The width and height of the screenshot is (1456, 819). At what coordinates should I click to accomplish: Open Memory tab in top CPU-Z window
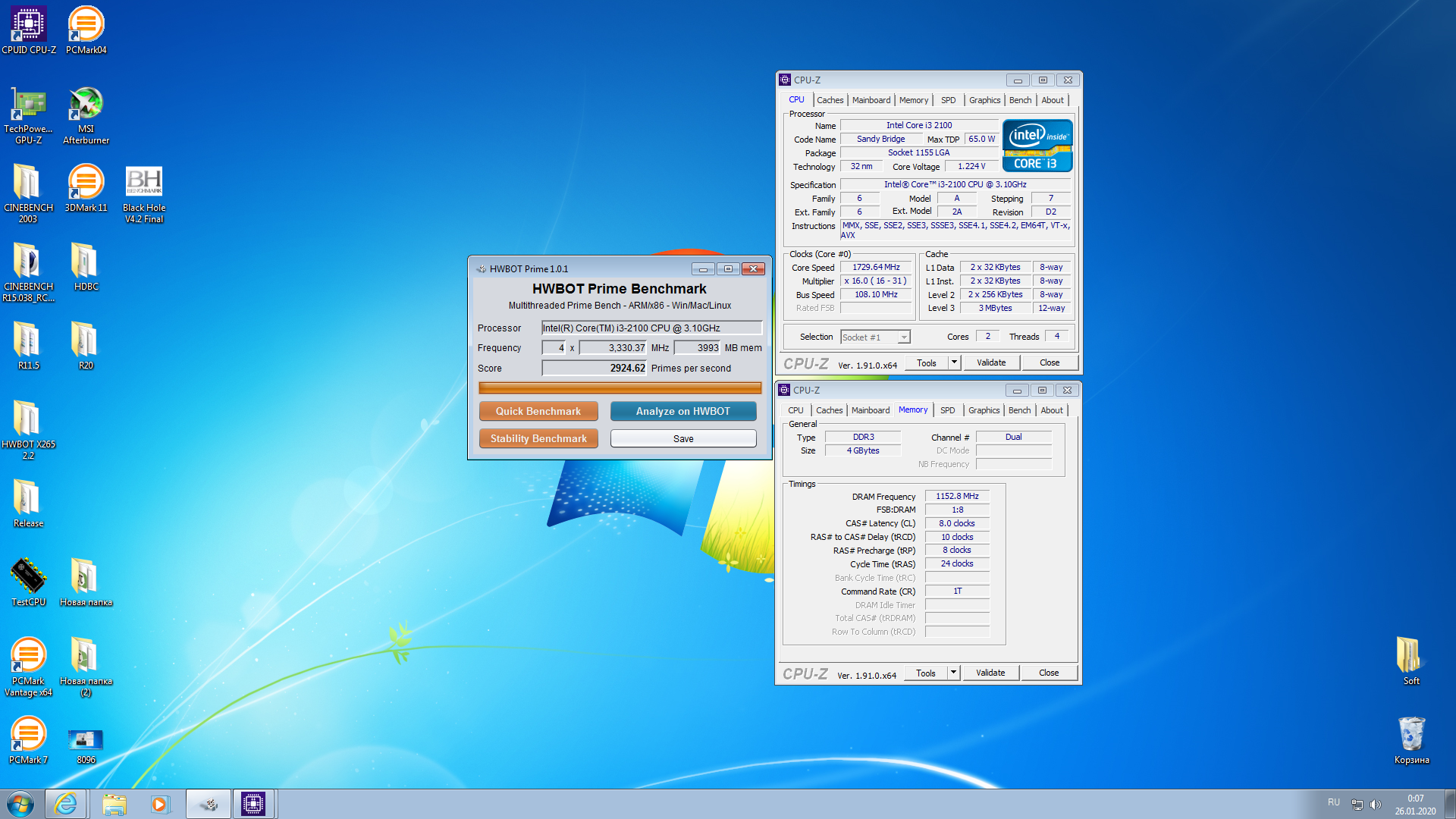[x=914, y=100]
